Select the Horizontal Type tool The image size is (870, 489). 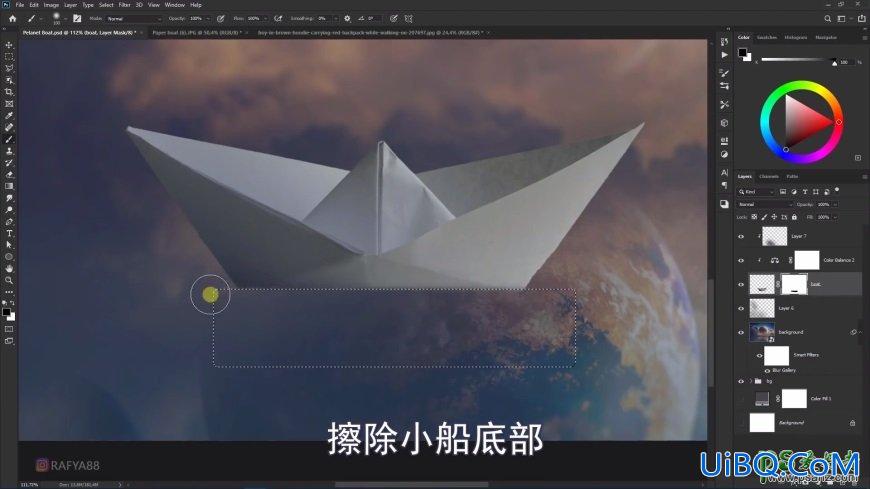click(x=9, y=233)
